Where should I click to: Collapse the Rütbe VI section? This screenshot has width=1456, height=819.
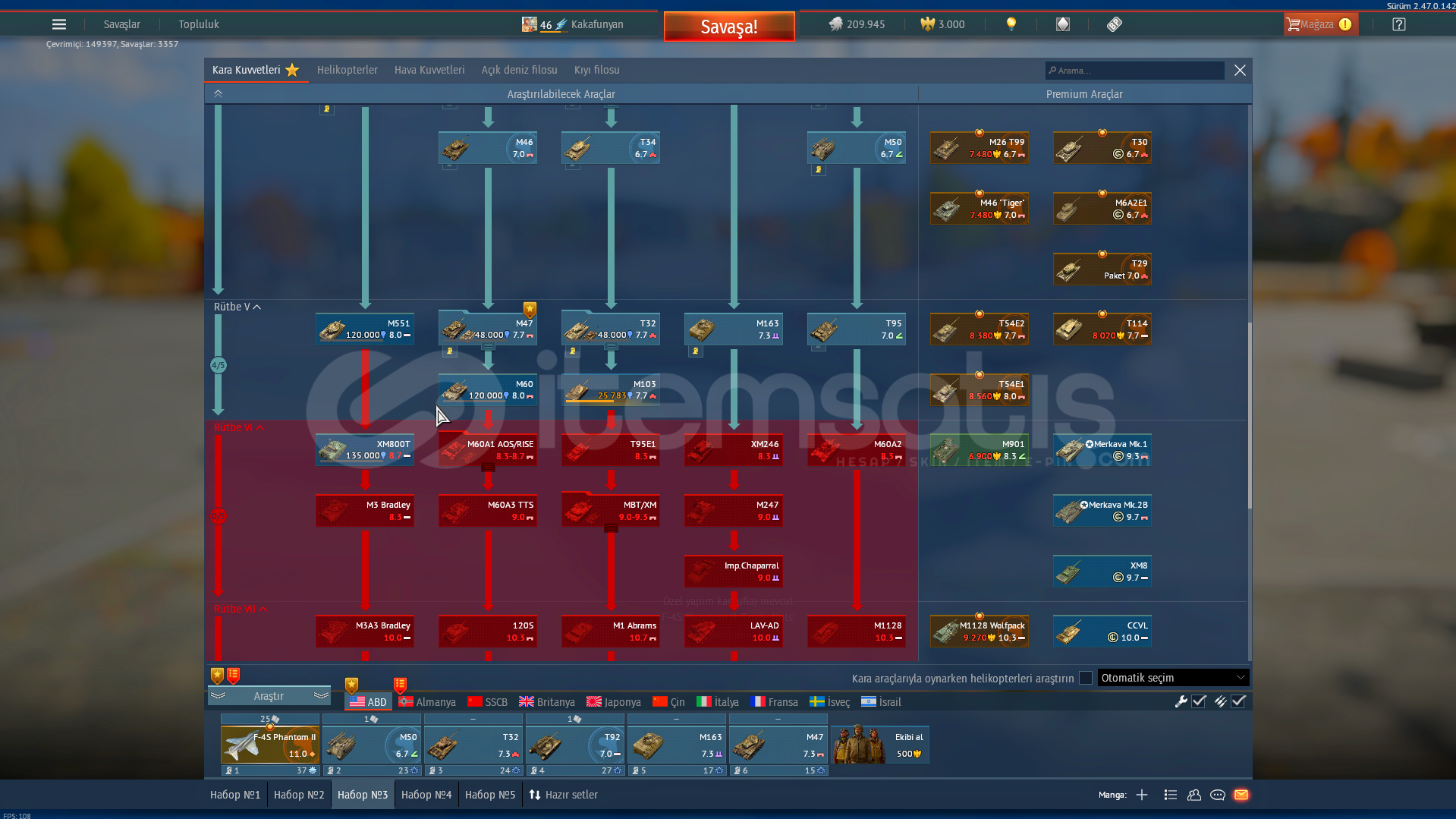click(239, 427)
